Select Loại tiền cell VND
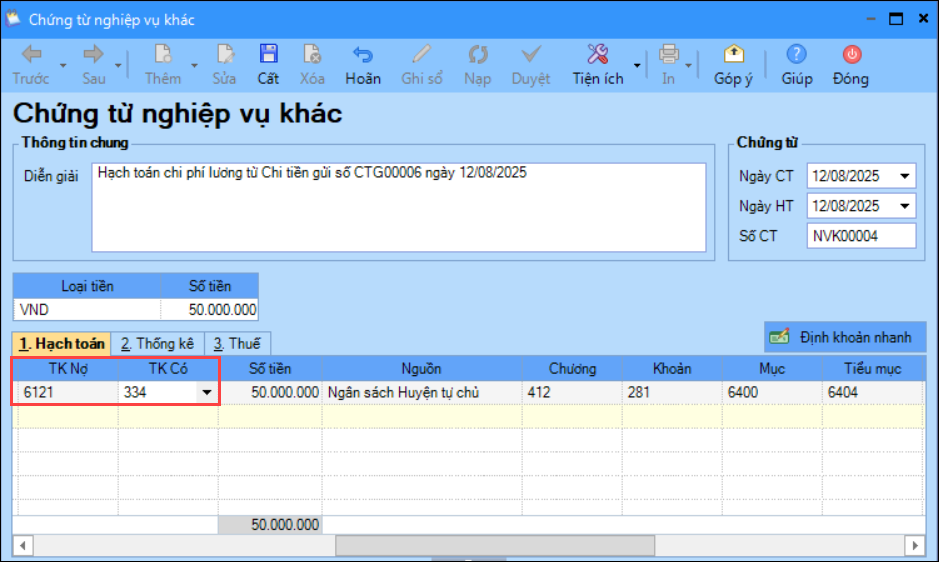The width and height of the screenshot is (939, 562). 87,310
